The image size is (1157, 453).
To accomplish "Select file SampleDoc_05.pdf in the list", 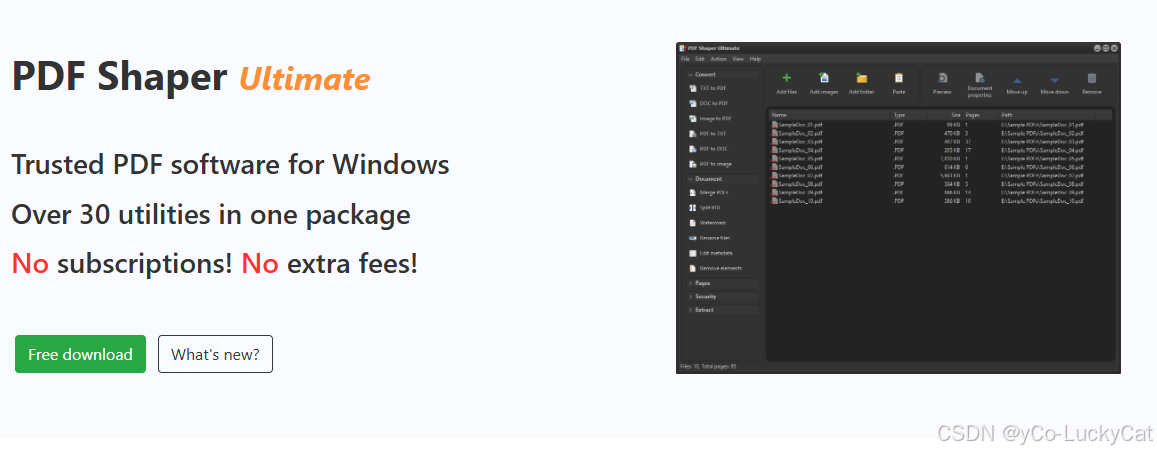I will pos(796,159).
